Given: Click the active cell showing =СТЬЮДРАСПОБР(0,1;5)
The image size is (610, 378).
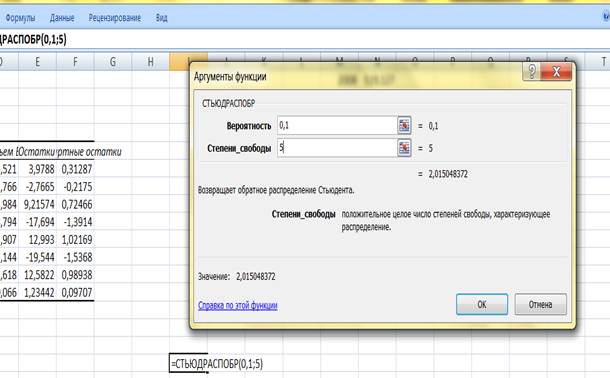Looking at the screenshot, I should (188, 364).
